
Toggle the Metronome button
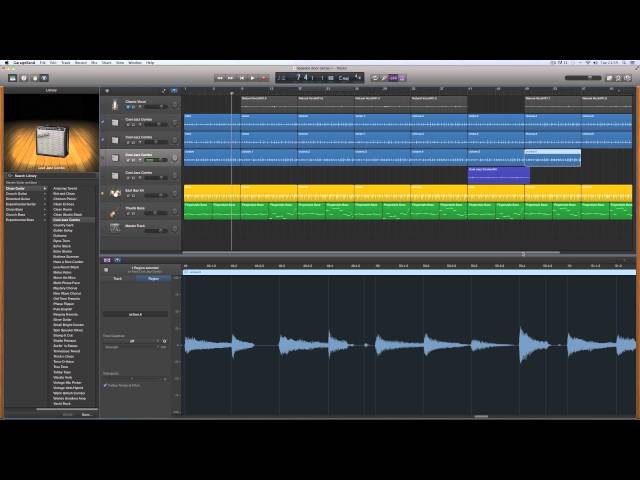pyautogui.click(x=402, y=78)
